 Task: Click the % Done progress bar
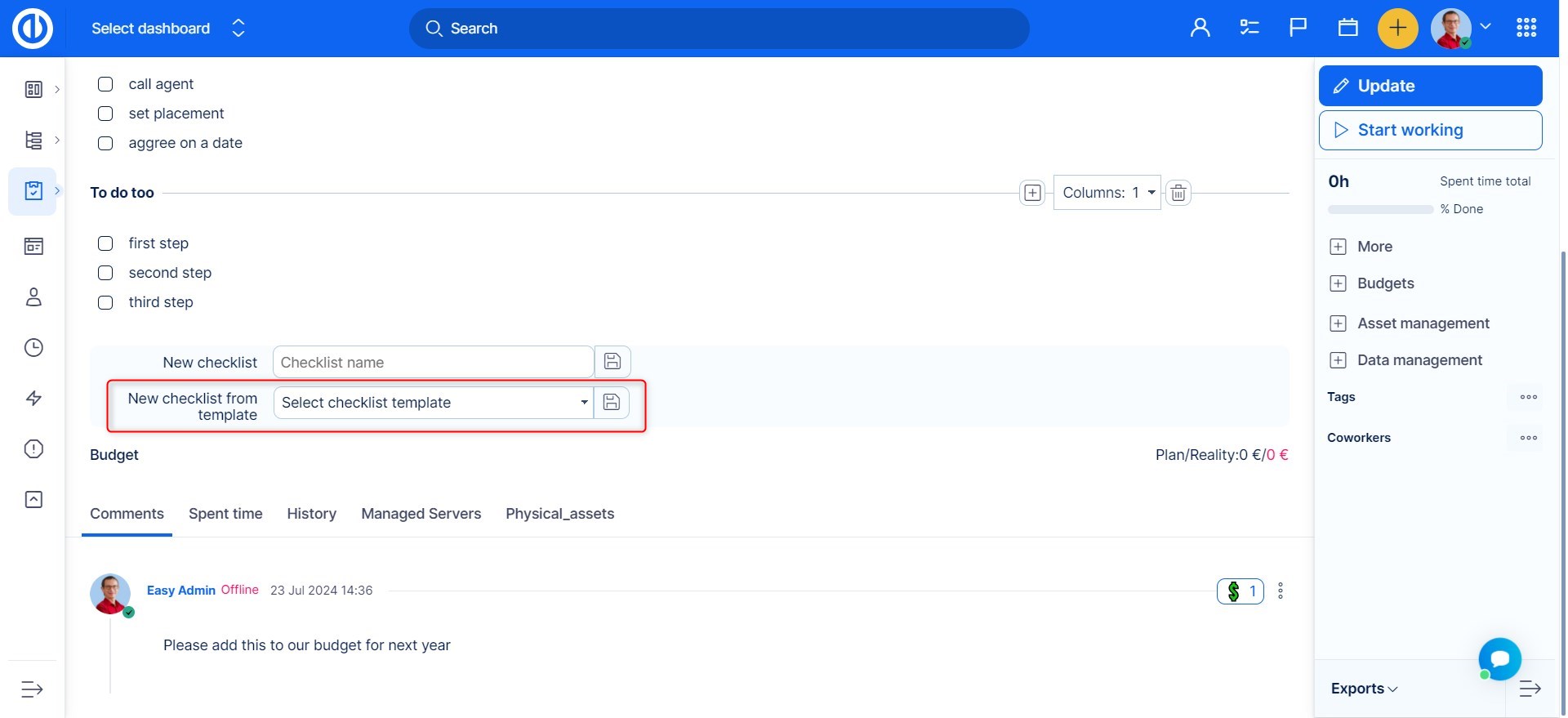(x=1380, y=210)
